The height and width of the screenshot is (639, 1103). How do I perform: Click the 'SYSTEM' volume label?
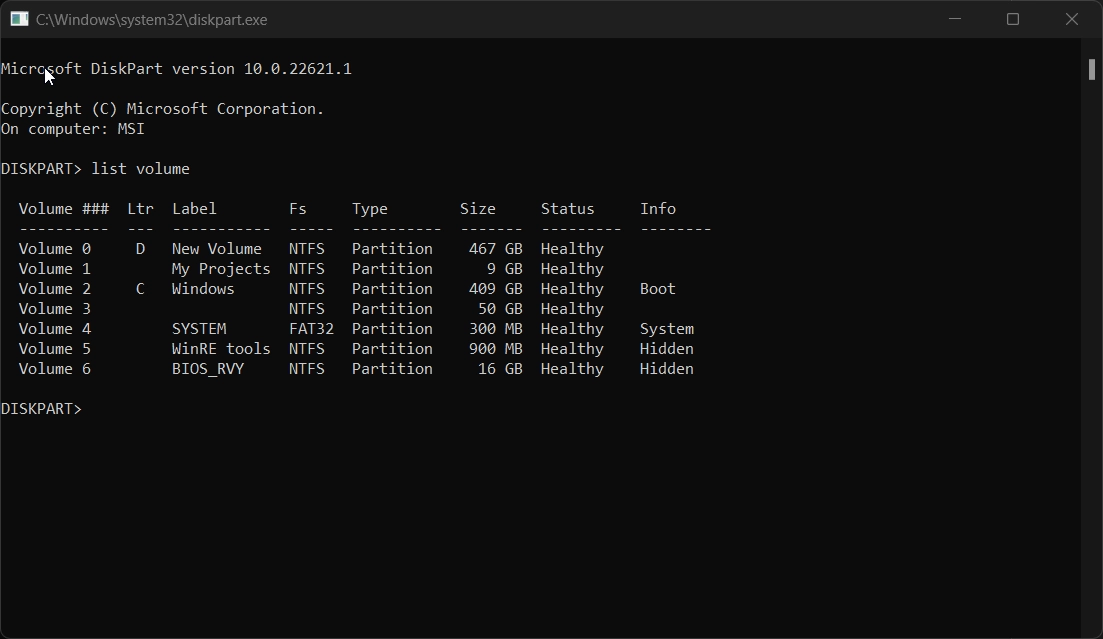199,329
